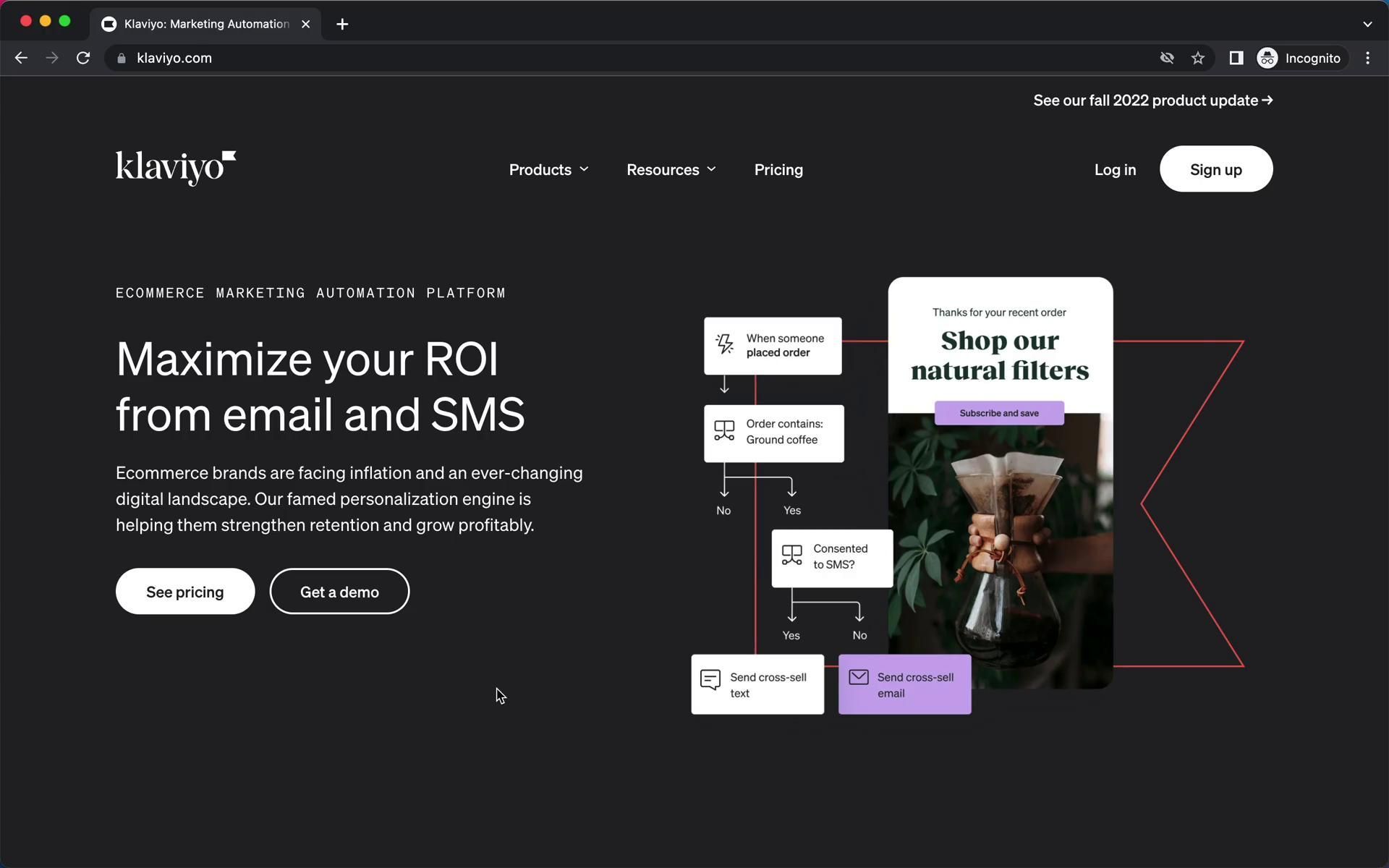Select the Klaviyo Marketing Automation tab

205,24
